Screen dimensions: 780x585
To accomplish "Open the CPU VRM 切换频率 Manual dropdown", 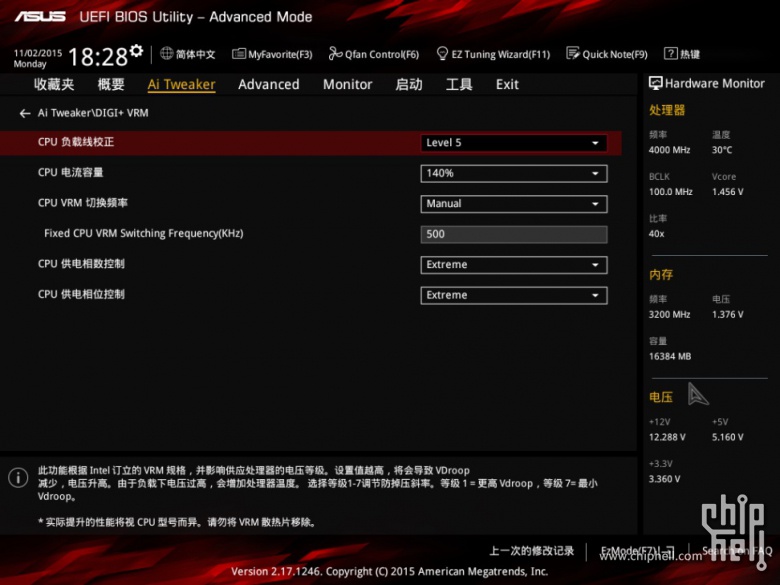I will 513,204.
